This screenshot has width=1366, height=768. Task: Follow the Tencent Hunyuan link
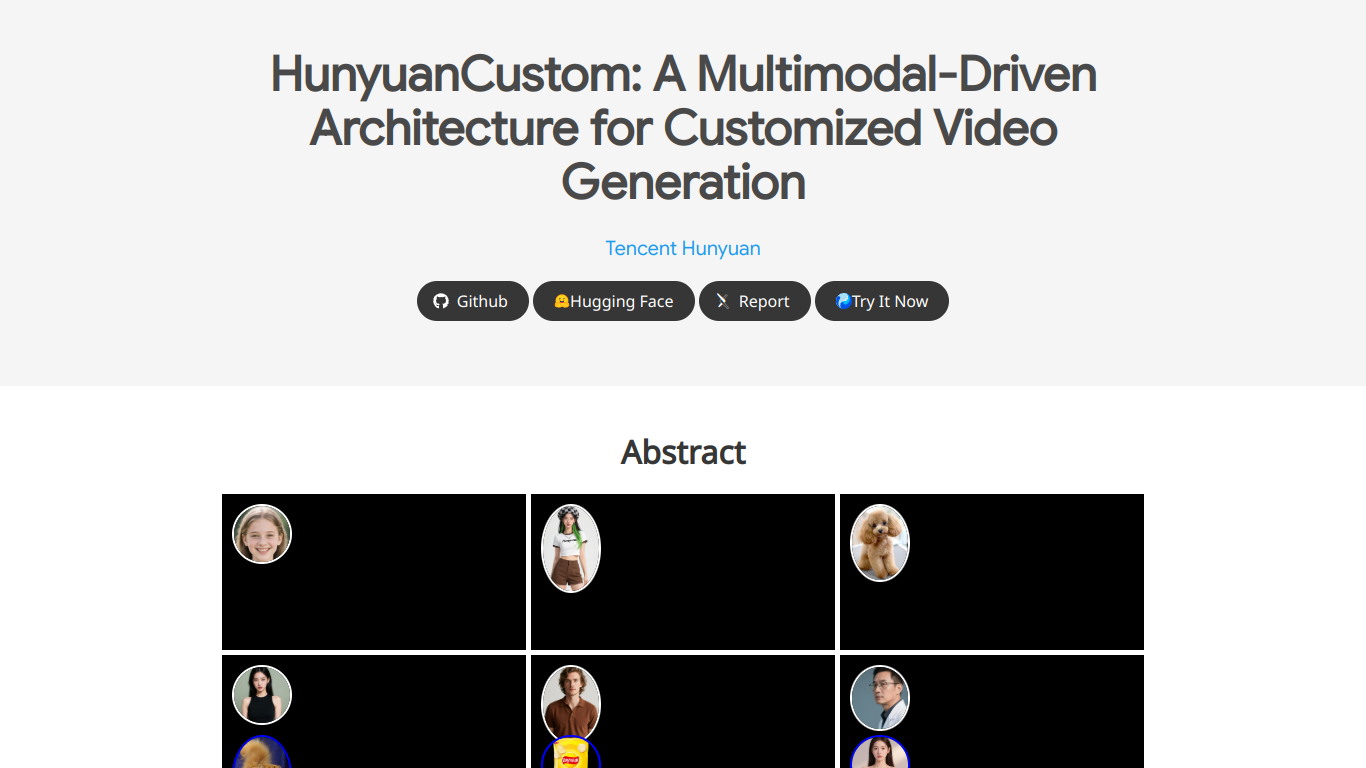683,248
